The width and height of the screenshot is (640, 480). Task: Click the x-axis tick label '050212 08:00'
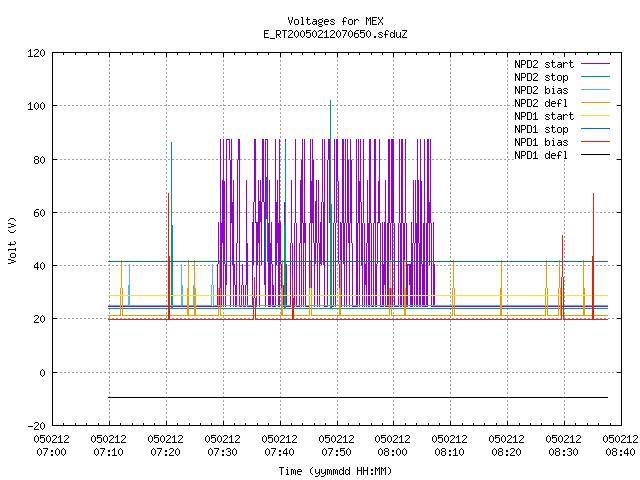coord(392,446)
